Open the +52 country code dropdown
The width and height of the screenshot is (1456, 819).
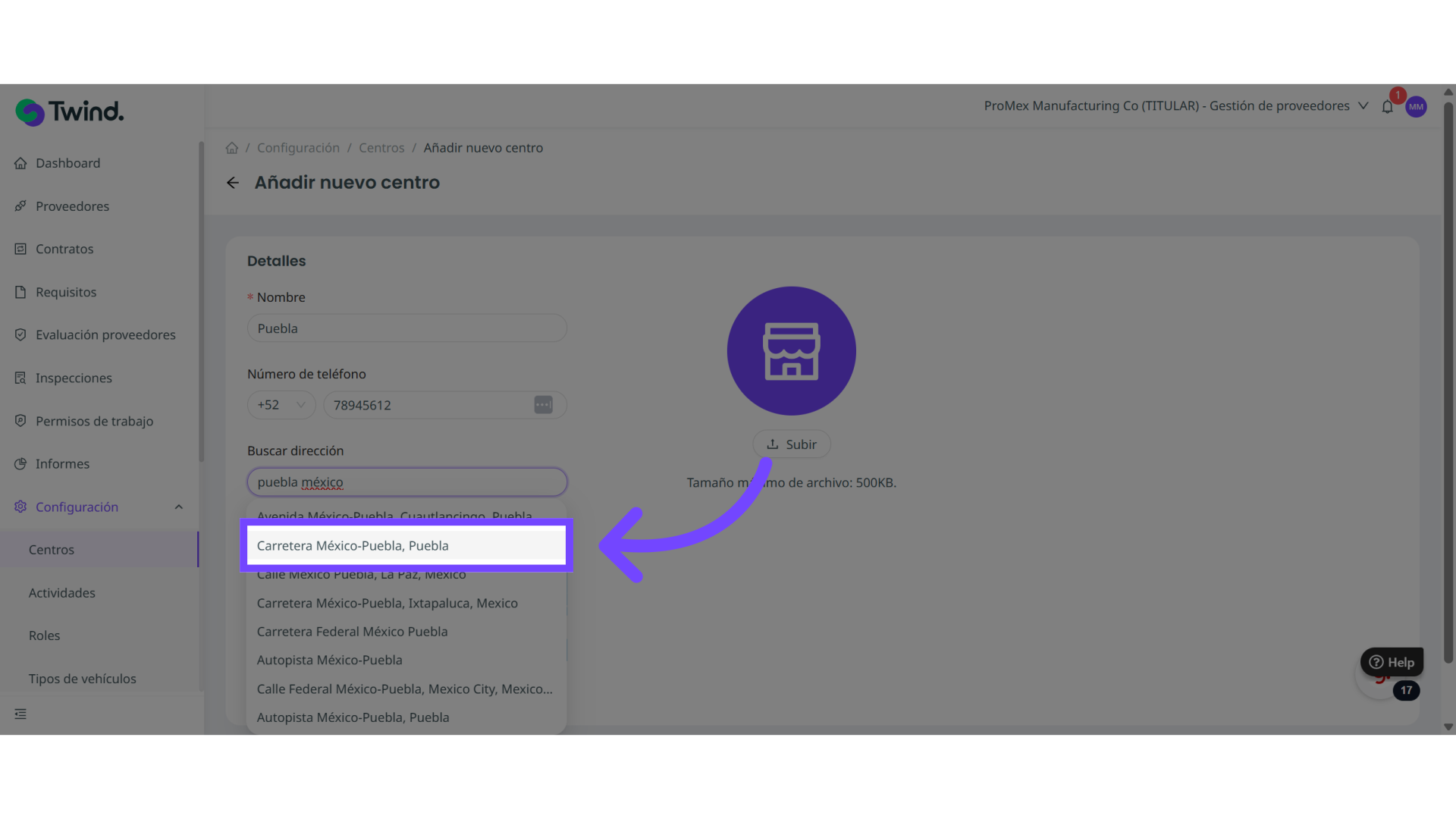point(281,405)
